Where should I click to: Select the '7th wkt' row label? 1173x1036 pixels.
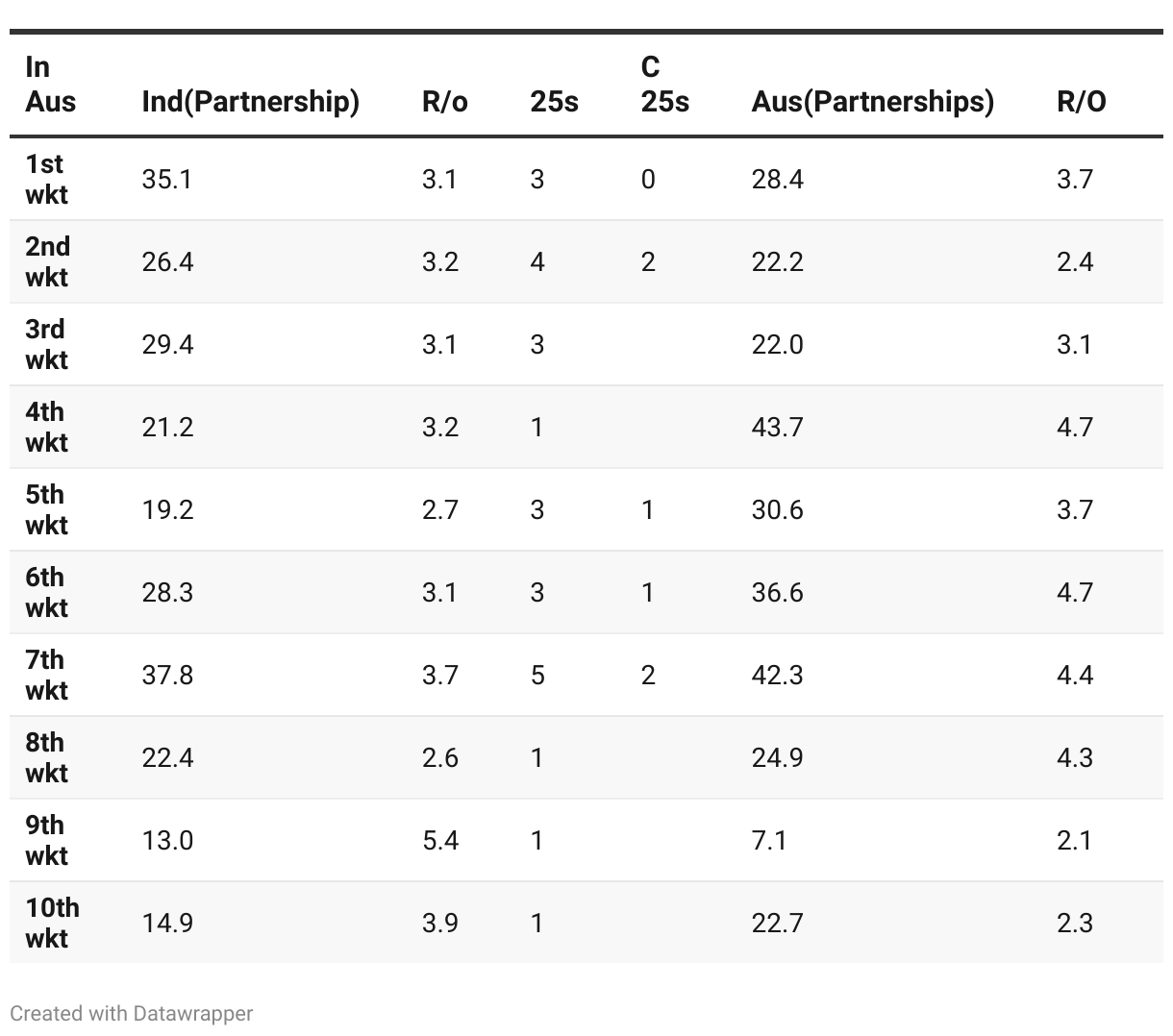coord(46,676)
